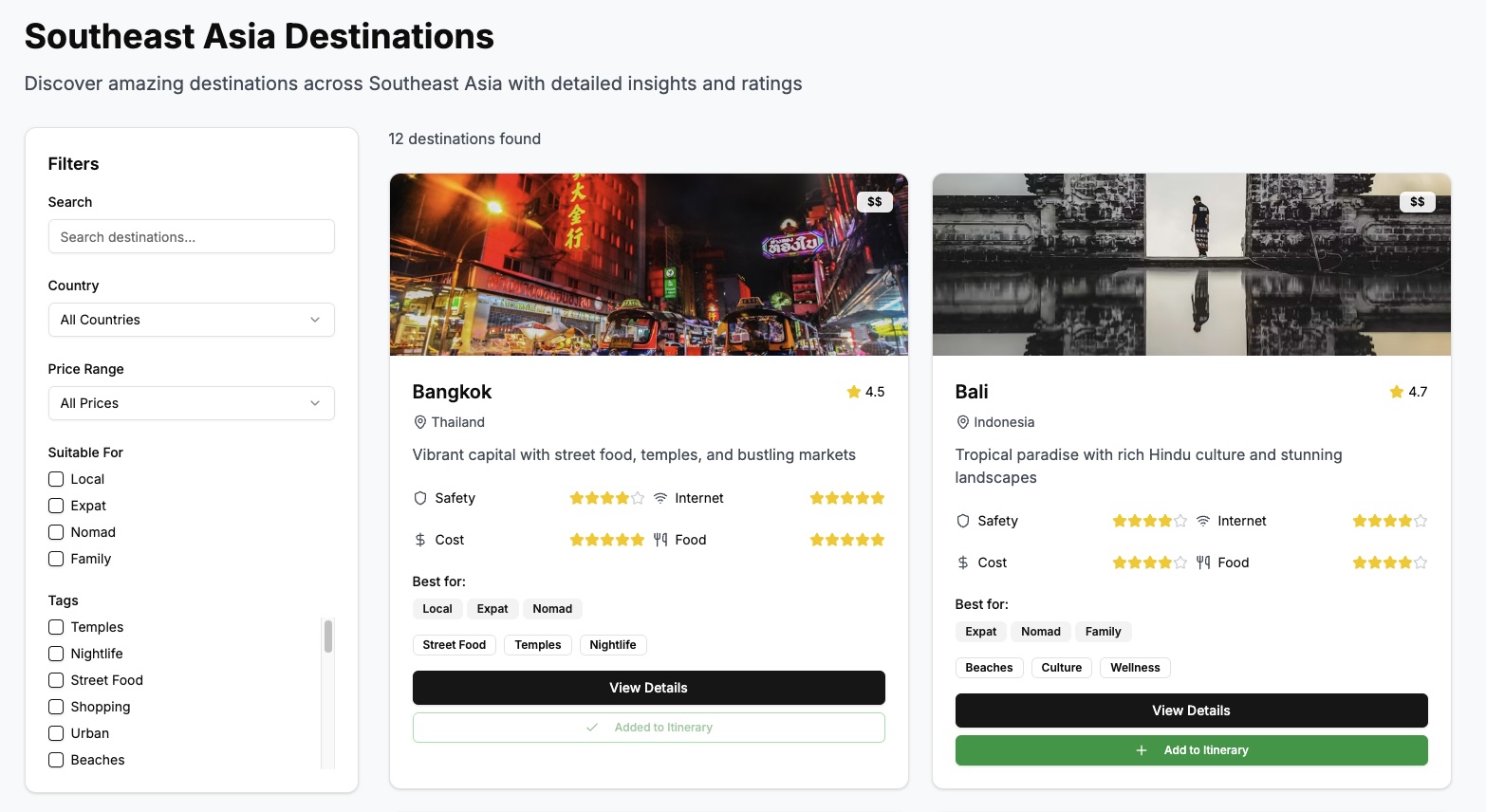Open the All Prices dropdown
The width and height of the screenshot is (1486, 812).
pos(191,403)
